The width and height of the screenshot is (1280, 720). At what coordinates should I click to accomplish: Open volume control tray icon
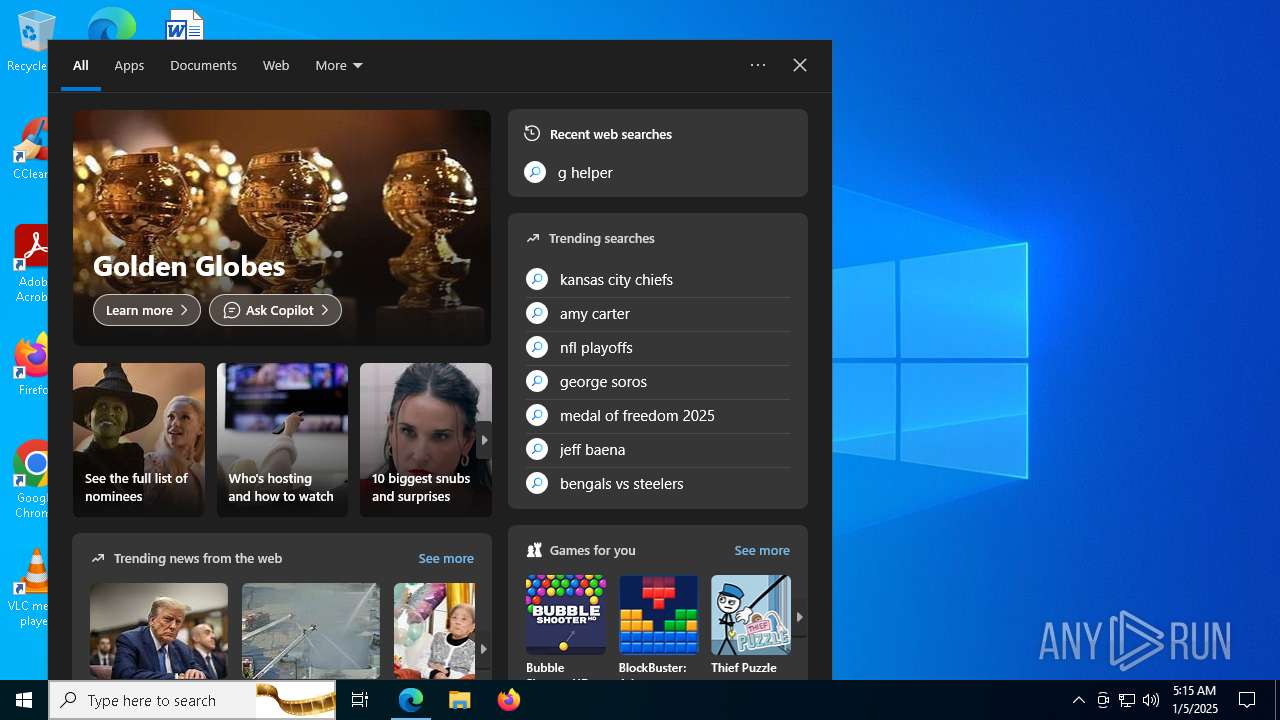point(1151,700)
